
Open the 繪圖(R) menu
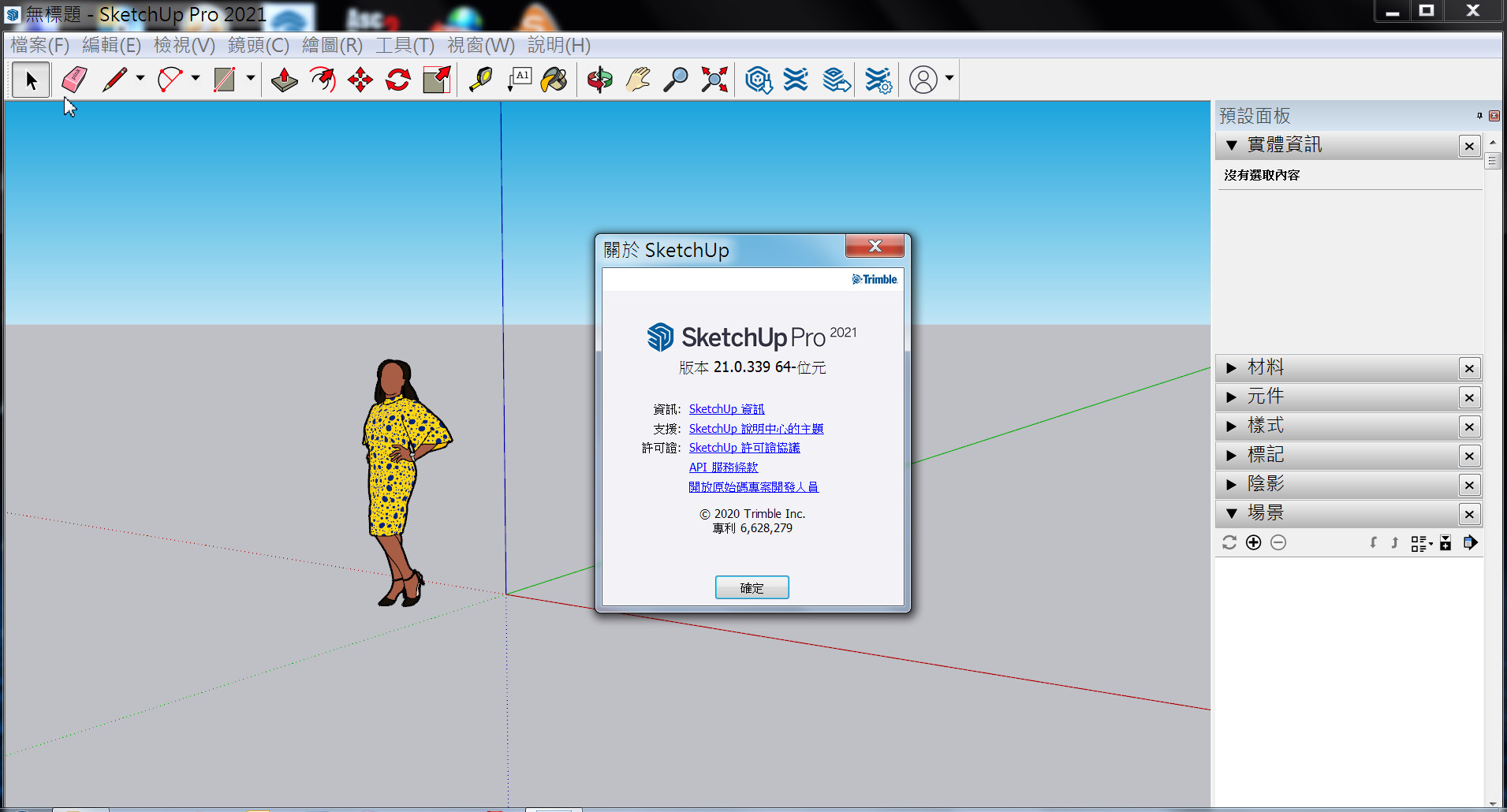(x=333, y=45)
